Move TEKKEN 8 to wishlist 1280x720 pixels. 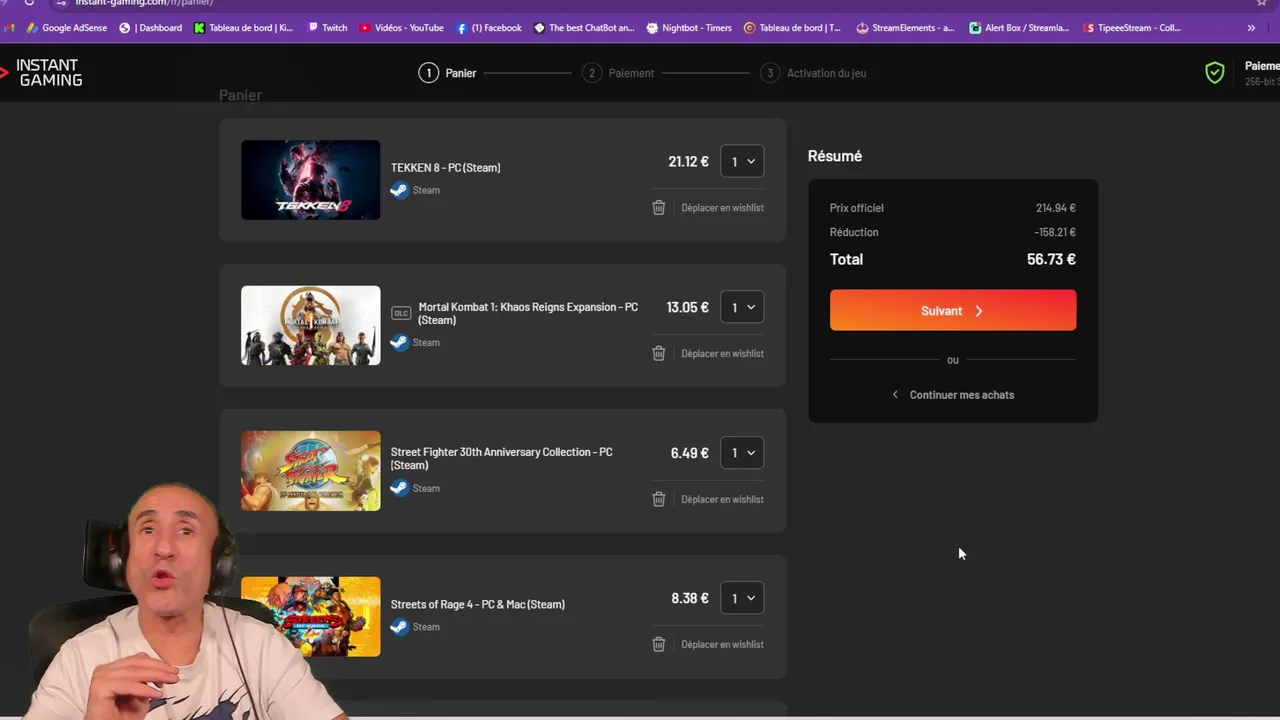click(x=722, y=207)
